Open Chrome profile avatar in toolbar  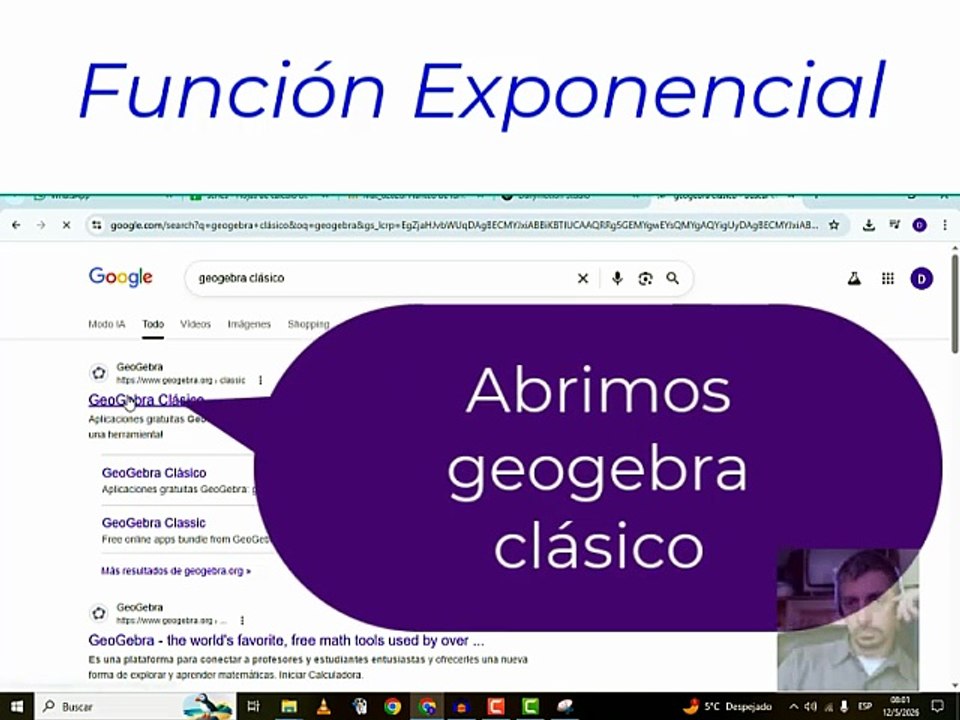pyautogui.click(x=919, y=225)
